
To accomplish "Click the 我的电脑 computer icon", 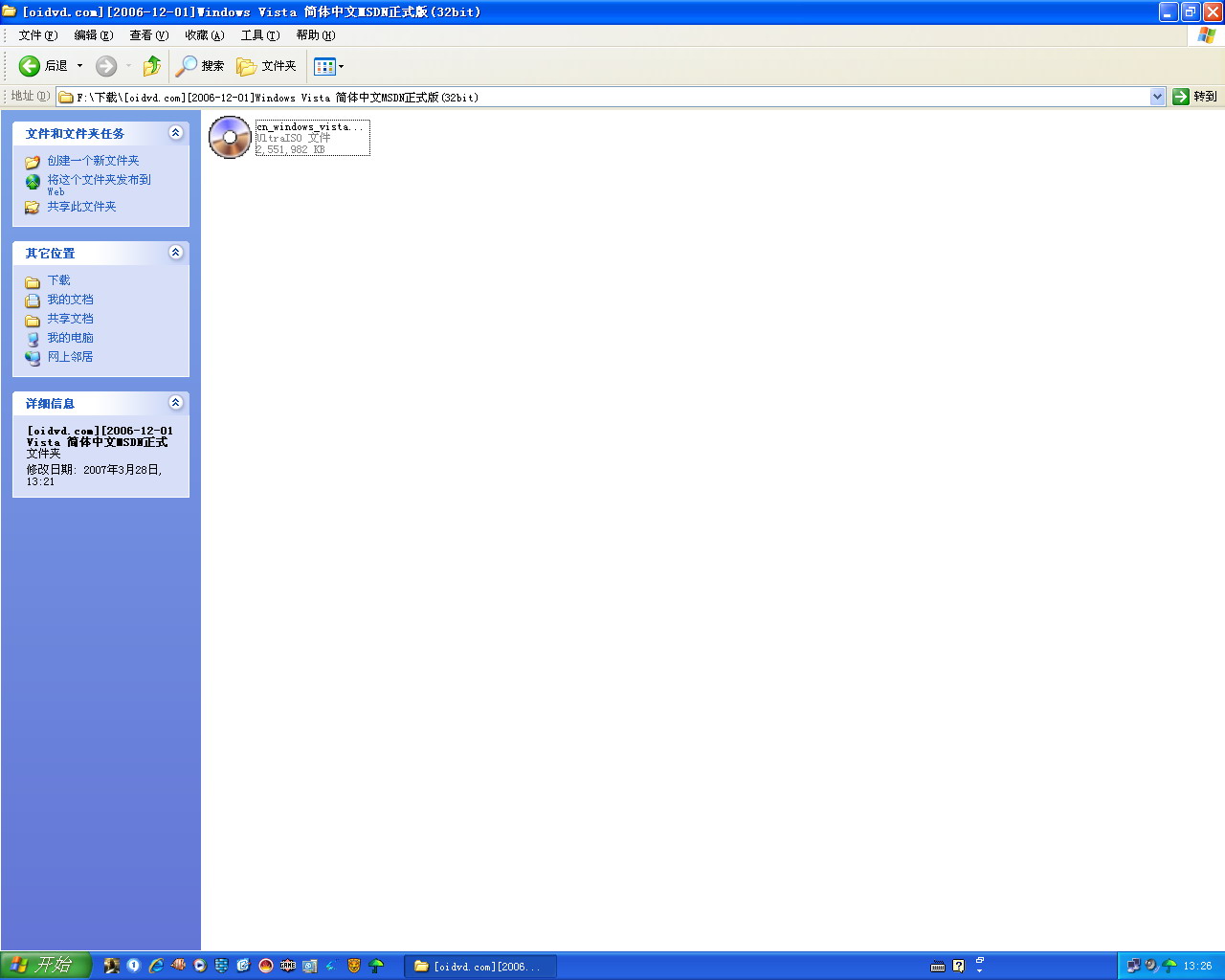I will click(x=33, y=339).
